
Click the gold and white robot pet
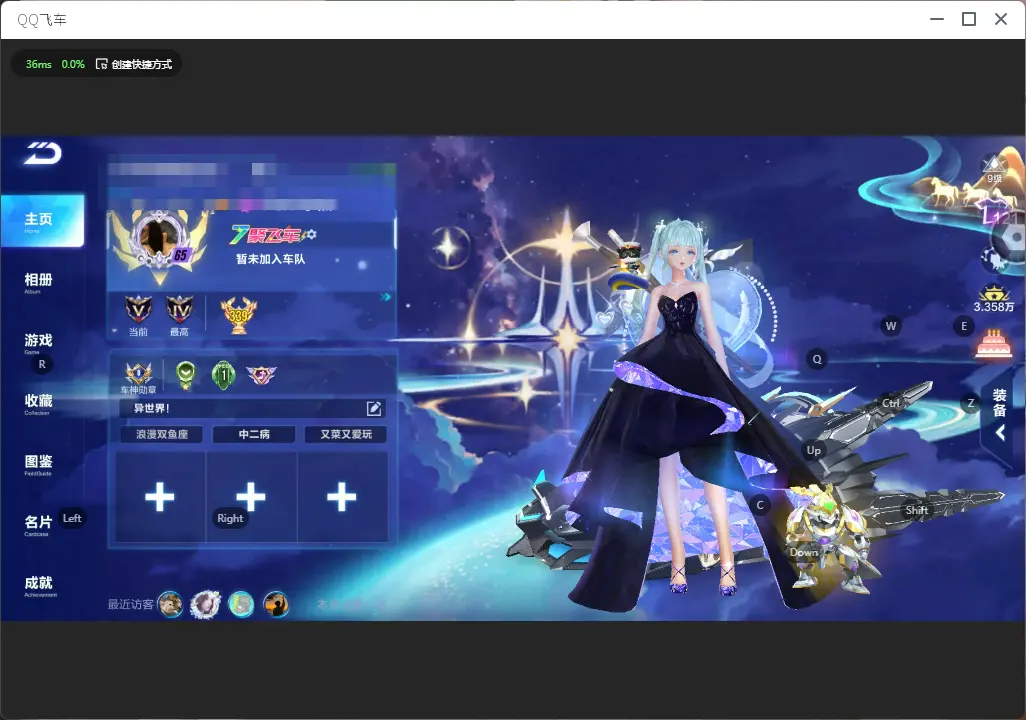coord(826,539)
